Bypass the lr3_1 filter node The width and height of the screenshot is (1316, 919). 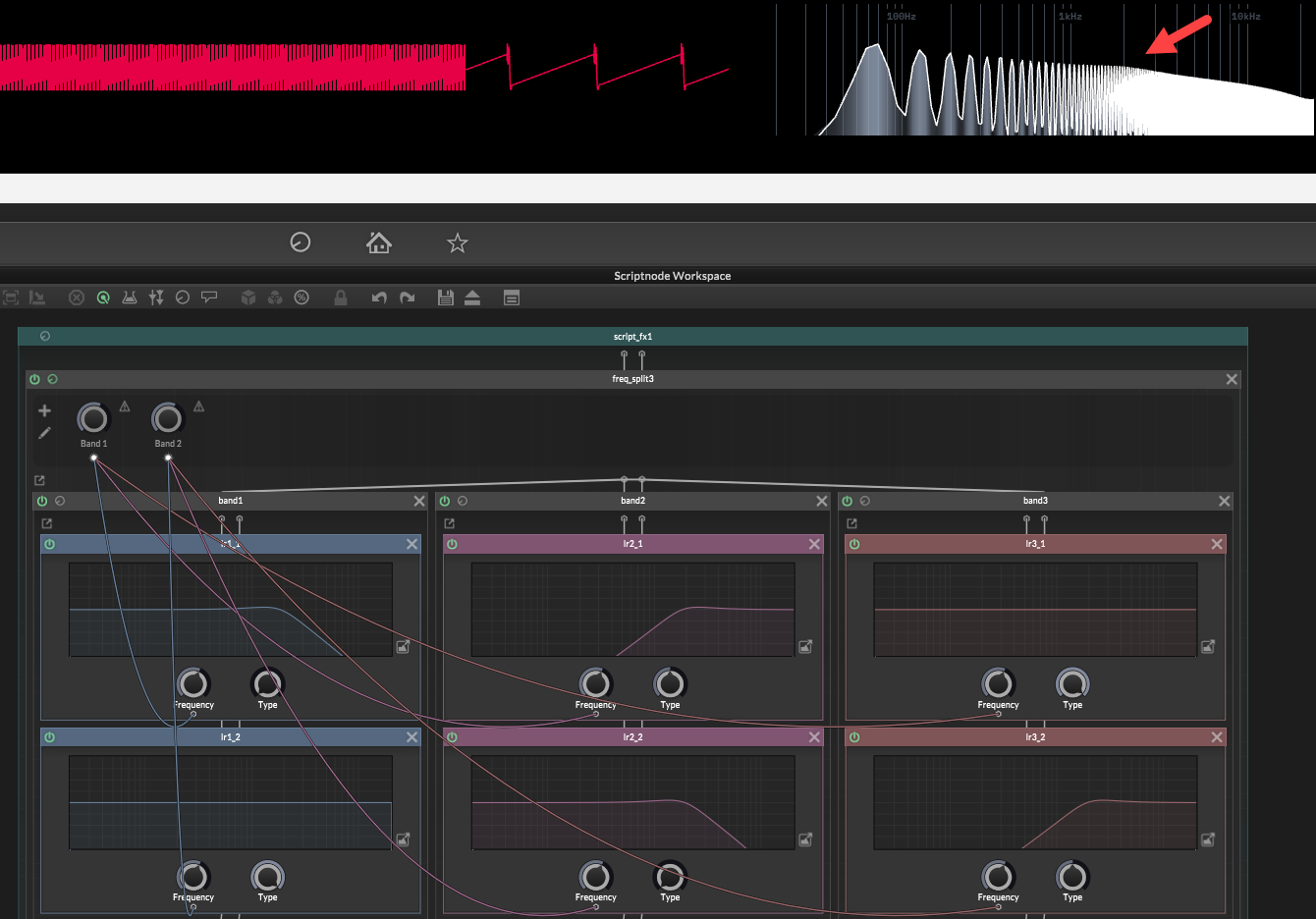[854, 544]
